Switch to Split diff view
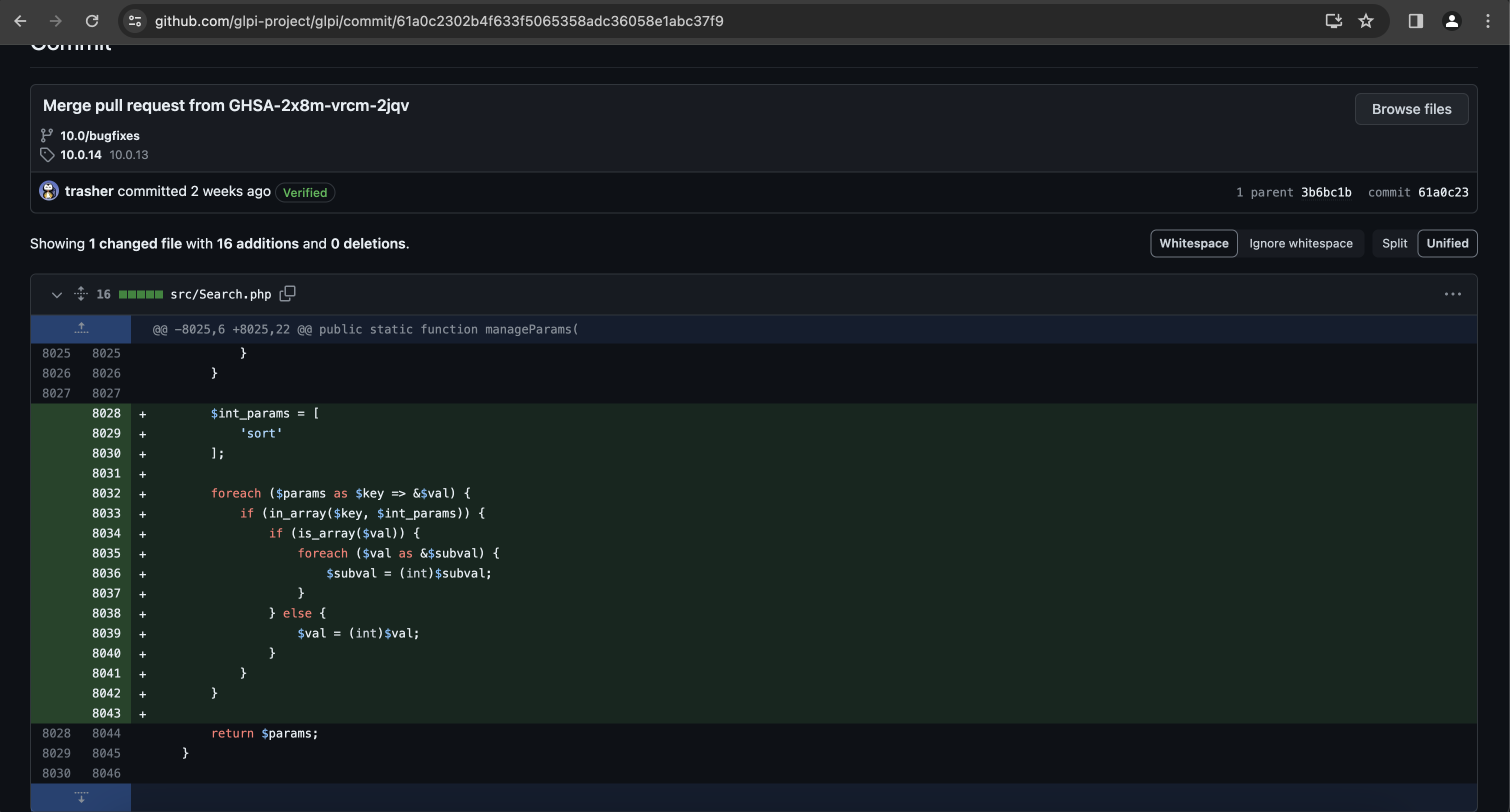1510x812 pixels. (1394, 243)
